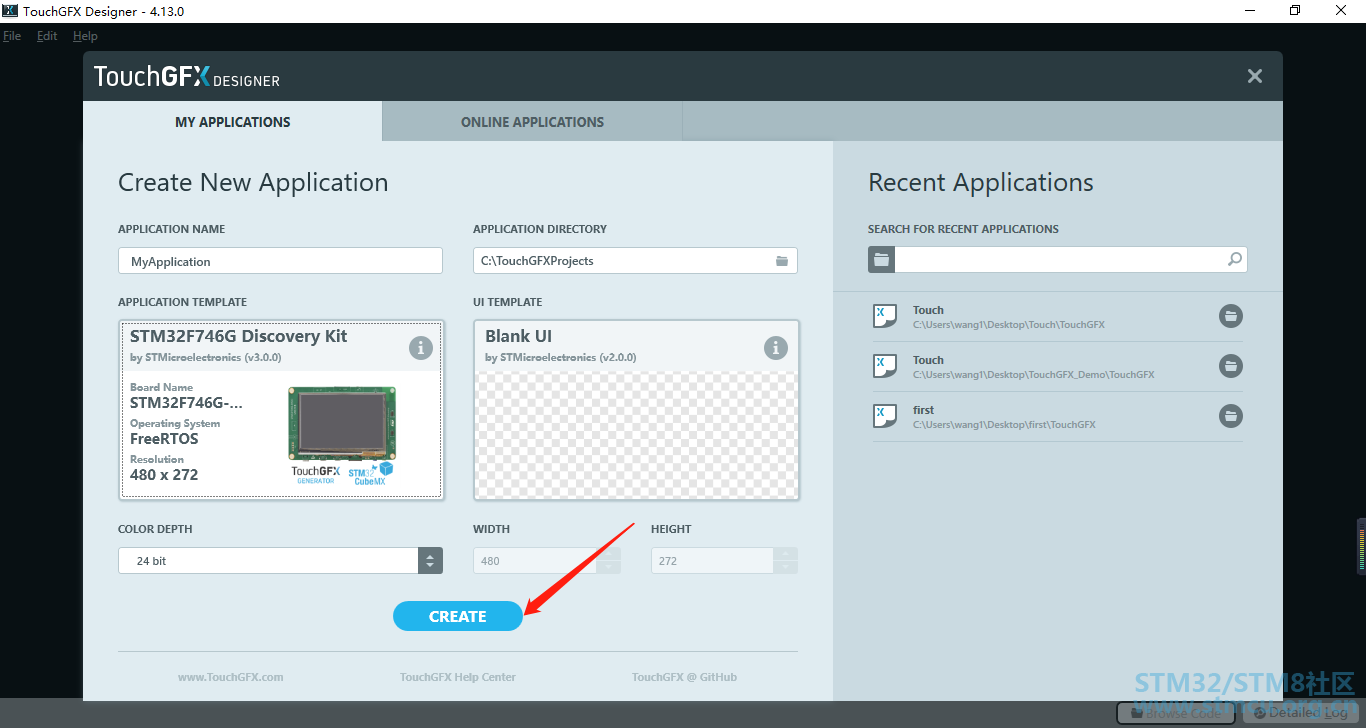Click the CREATE button

458,616
